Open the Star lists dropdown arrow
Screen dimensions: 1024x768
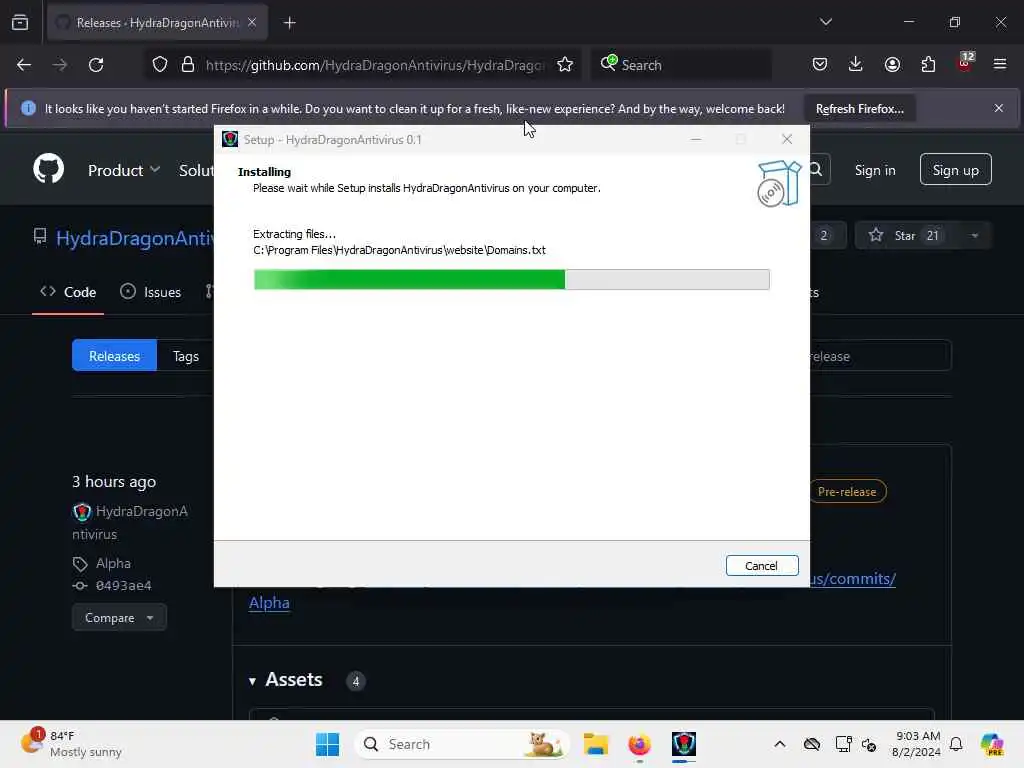click(x=974, y=235)
